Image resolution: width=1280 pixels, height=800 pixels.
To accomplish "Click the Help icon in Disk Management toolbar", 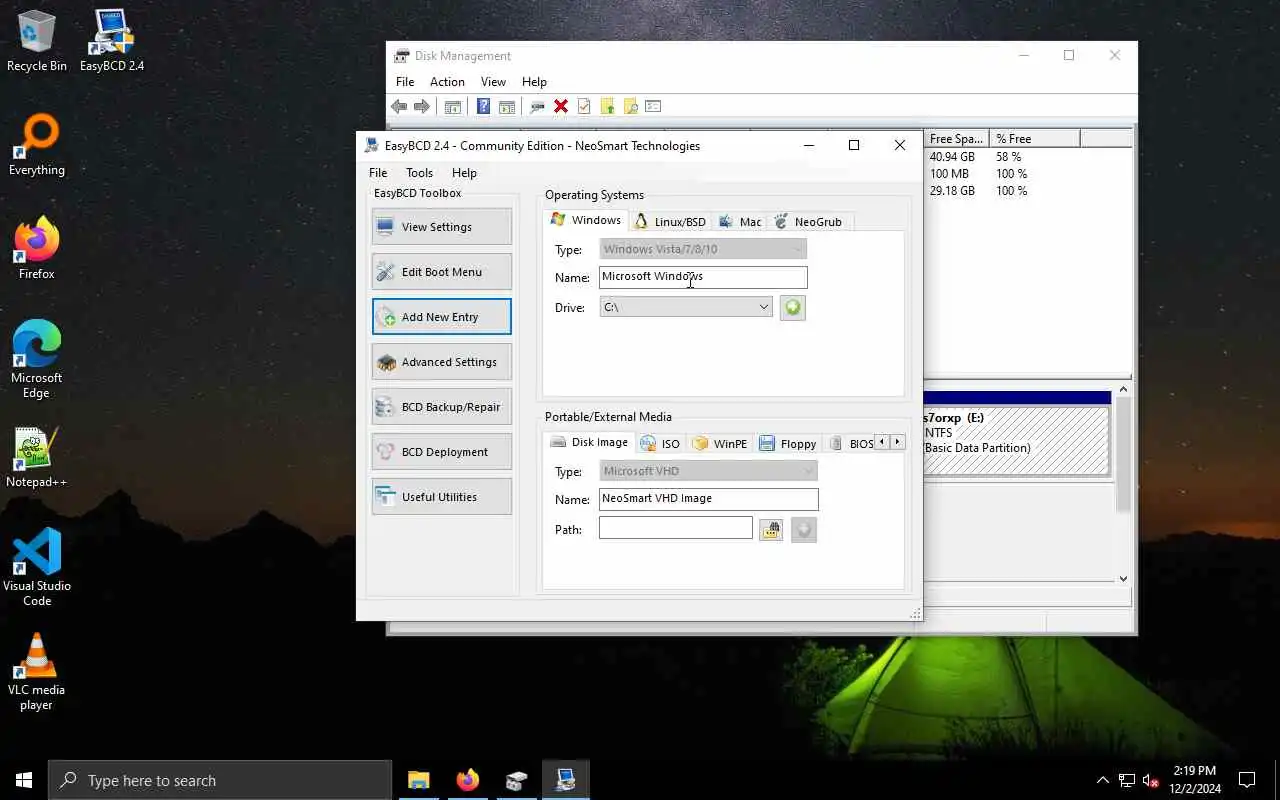I will 483,106.
